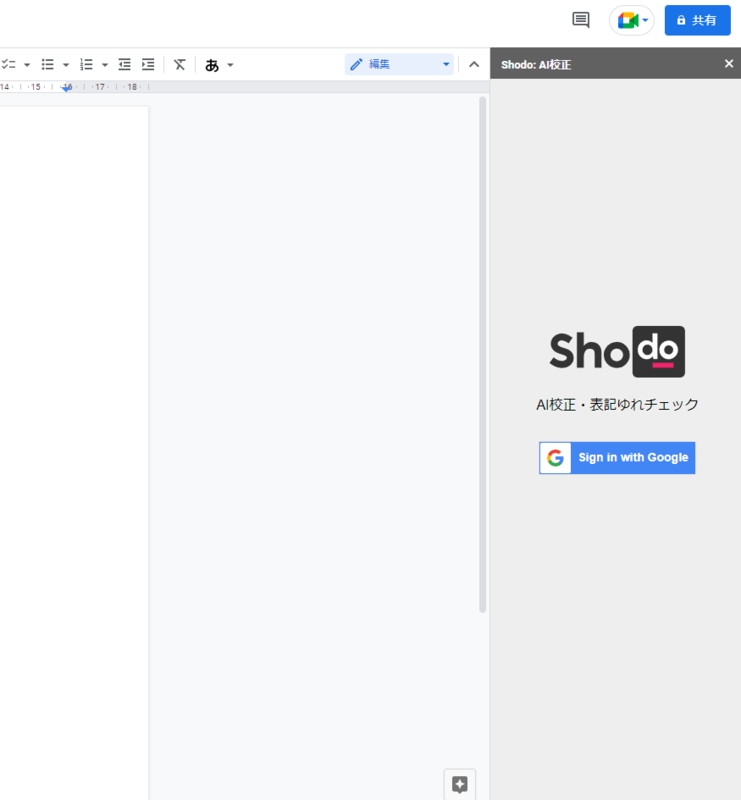741x800 pixels.
Task: Apply a bulleted list
Action: coord(47,64)
